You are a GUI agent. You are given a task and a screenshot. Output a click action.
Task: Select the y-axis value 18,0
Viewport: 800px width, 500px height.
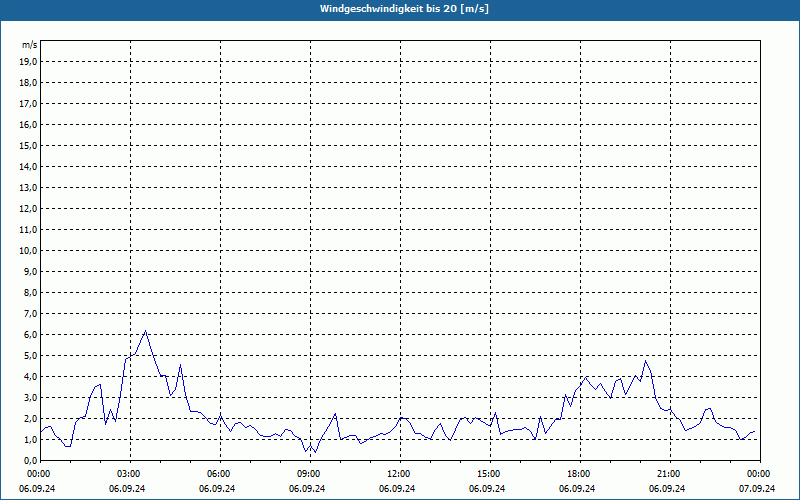(30, 83)
